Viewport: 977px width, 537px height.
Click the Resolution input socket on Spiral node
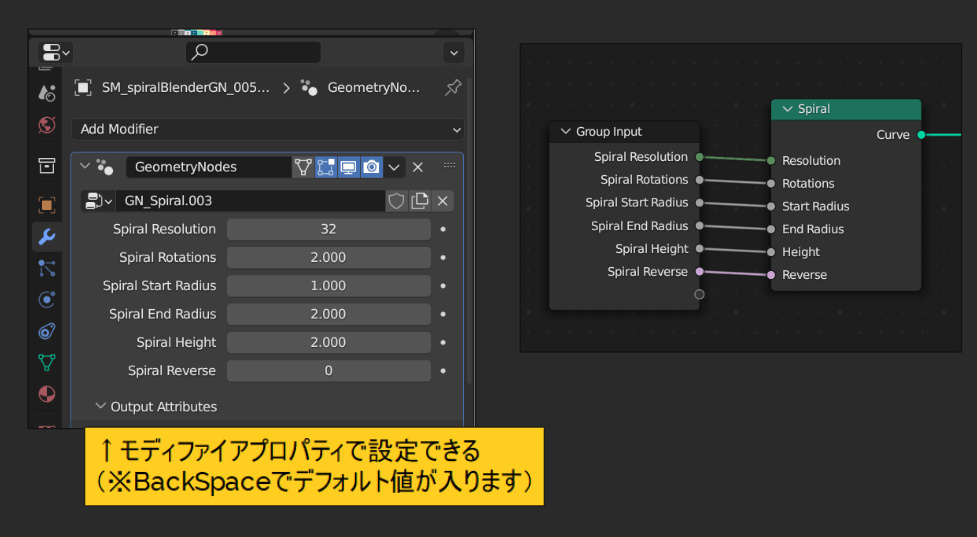coord(771,161)
